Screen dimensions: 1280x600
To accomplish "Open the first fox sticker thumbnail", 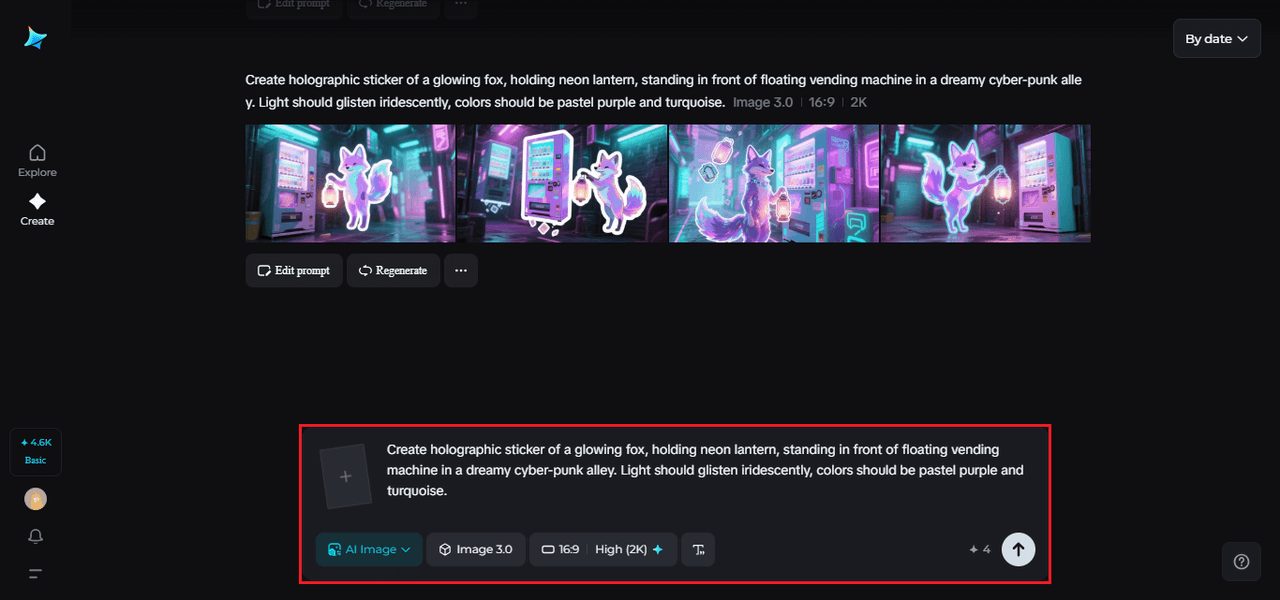I will tap(350, 183).
